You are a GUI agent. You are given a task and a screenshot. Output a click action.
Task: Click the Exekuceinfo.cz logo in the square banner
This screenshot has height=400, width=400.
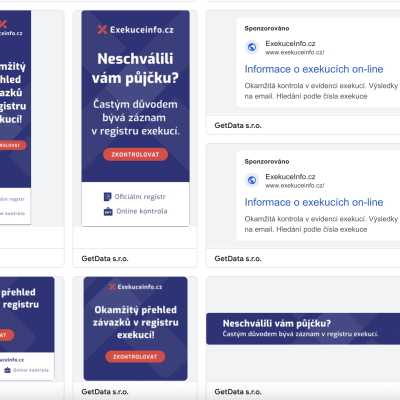[x=135, y=287]
